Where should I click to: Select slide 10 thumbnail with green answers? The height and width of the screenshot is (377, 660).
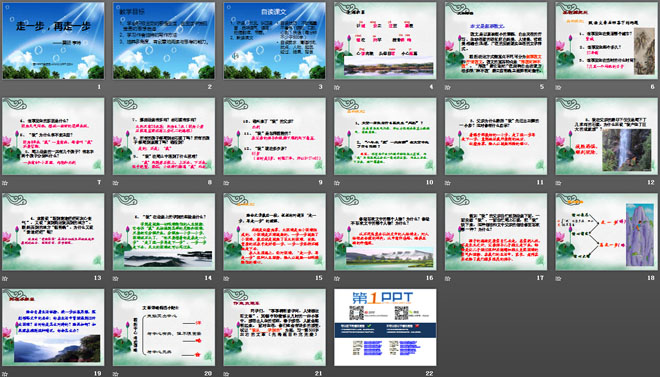coord(386,136)
